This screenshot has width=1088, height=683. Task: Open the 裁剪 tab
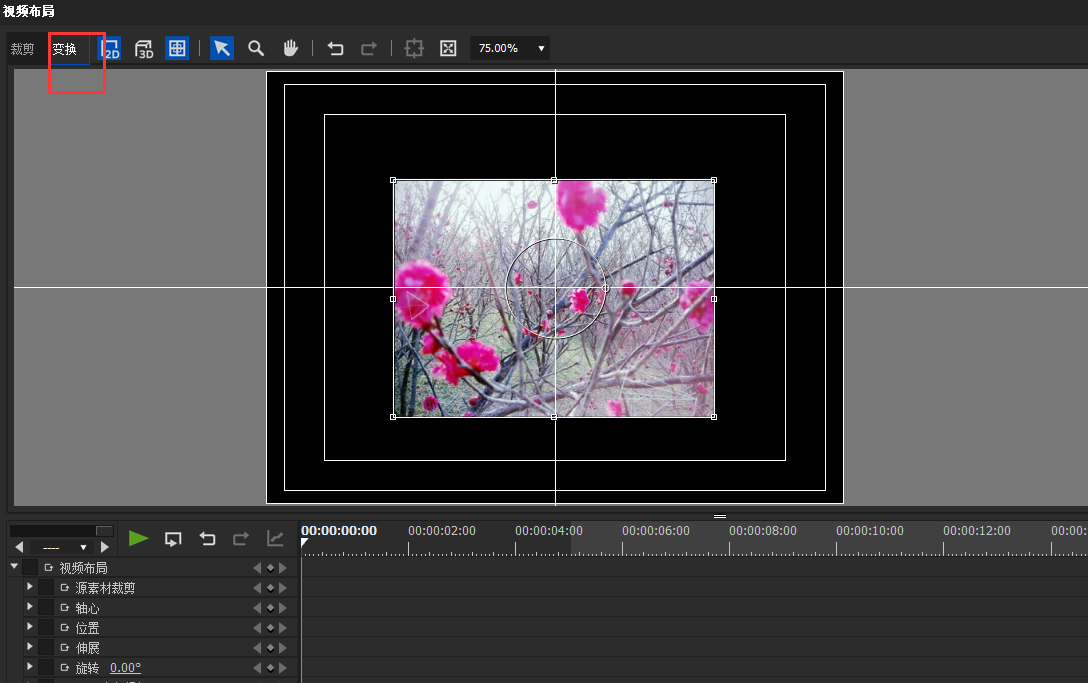pos(22,49)
